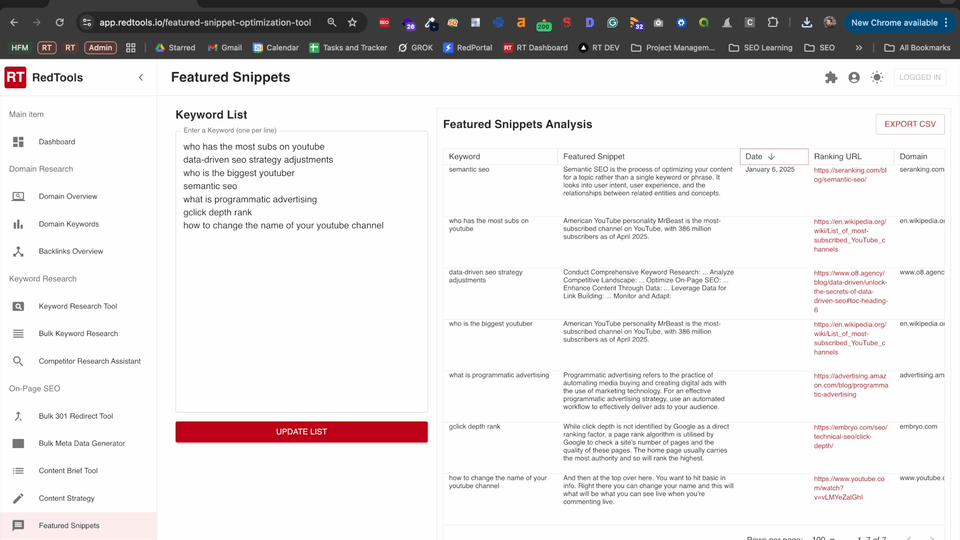Open the o8.agency data-driven SEO link

click(x=850, y=291)
